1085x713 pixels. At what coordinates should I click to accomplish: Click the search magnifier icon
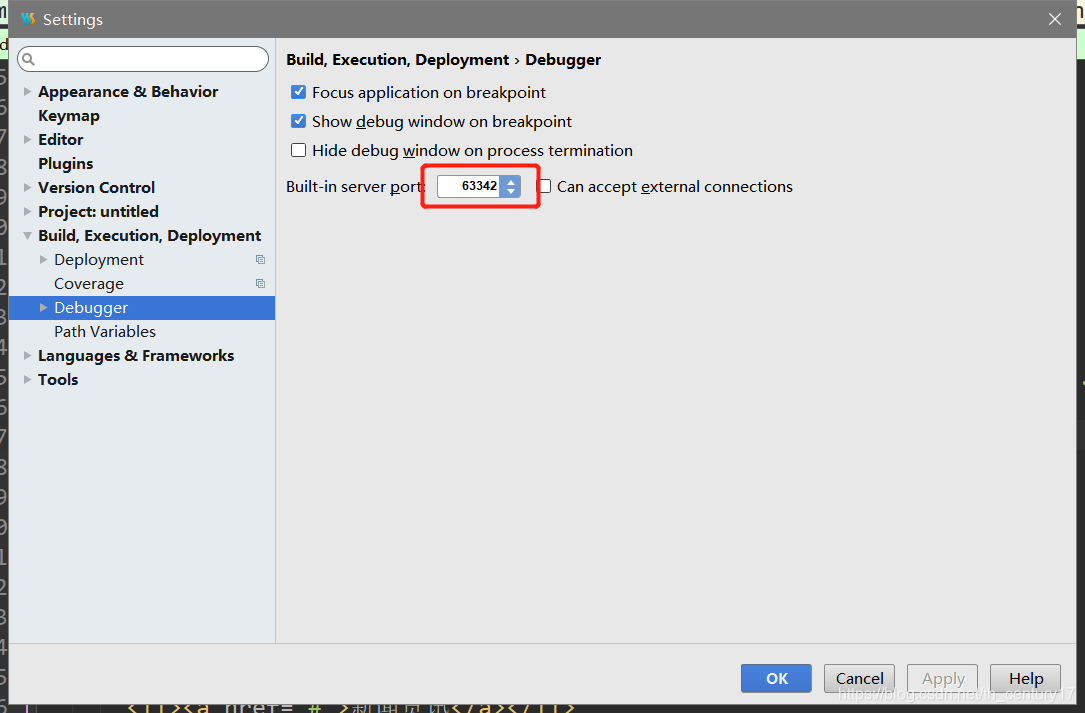coord(28,59)
